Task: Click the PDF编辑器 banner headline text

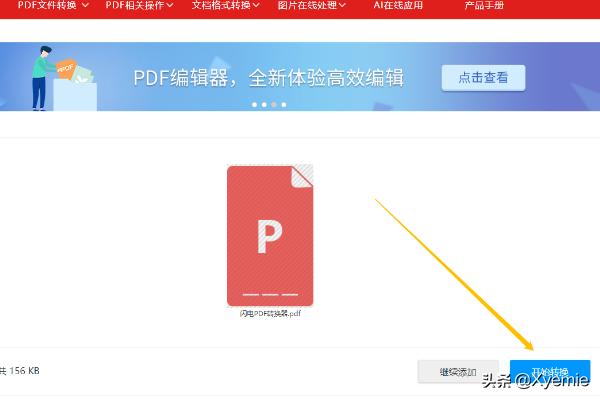Action: 268,78
